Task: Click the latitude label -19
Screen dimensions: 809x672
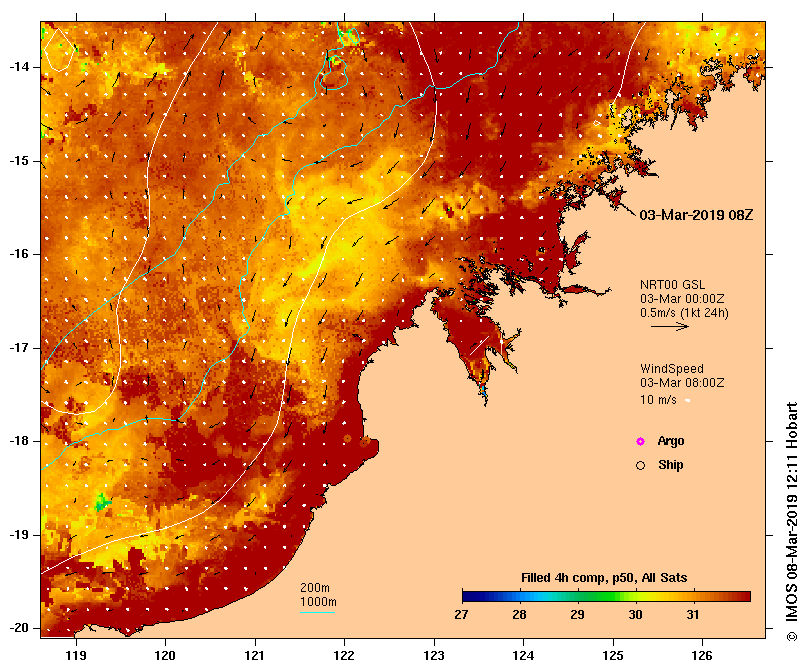Action: (x=20, y=535)
